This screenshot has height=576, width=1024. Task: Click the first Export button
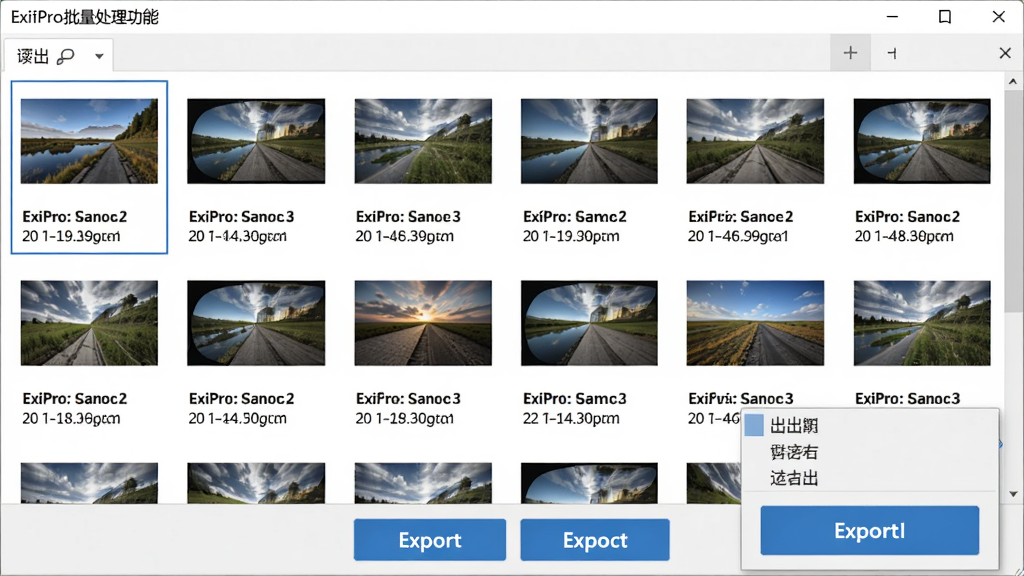point(430,540)
